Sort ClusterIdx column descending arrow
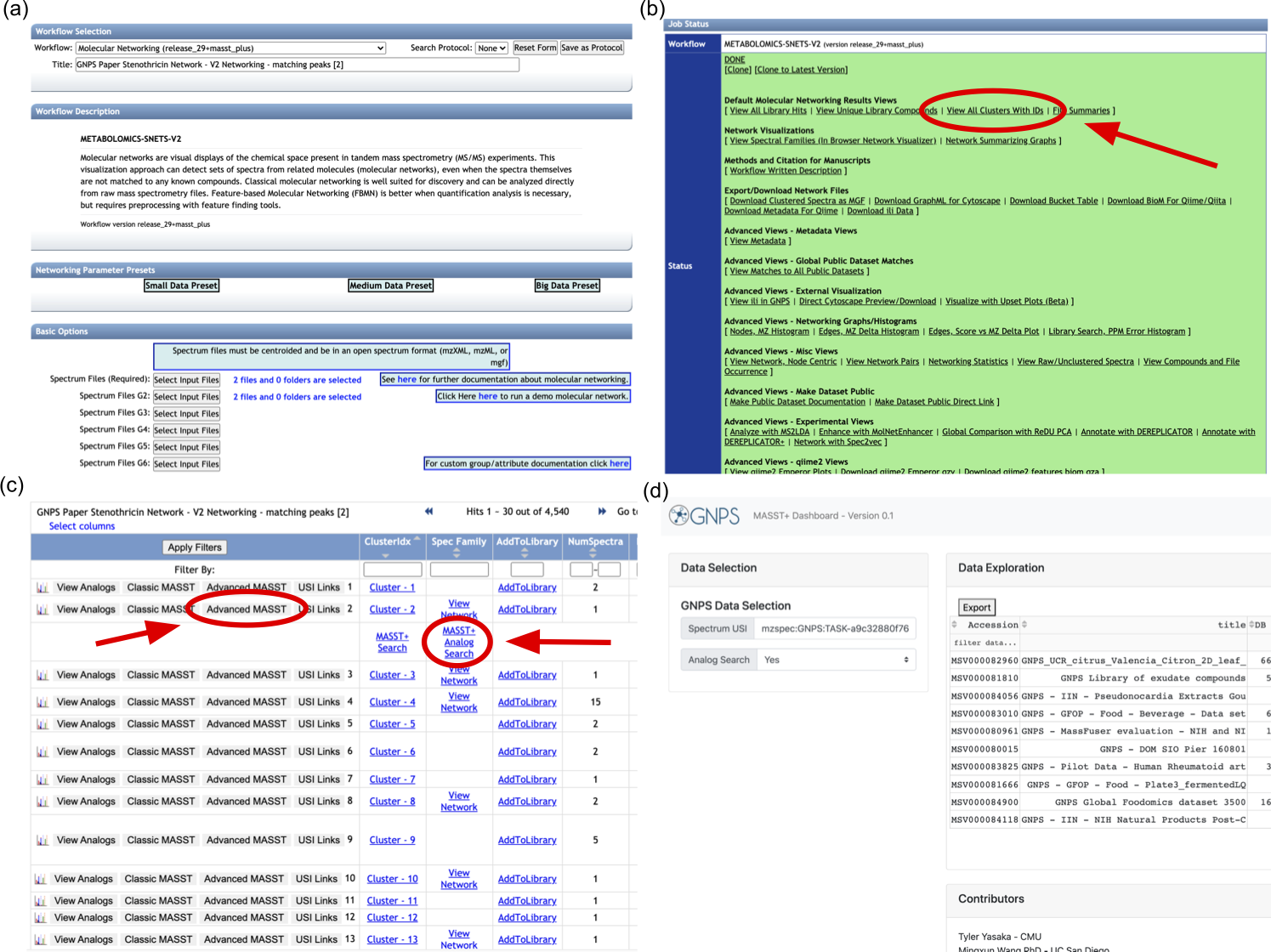The height and width of the screenshot is (952, 1271). point(385,556)
